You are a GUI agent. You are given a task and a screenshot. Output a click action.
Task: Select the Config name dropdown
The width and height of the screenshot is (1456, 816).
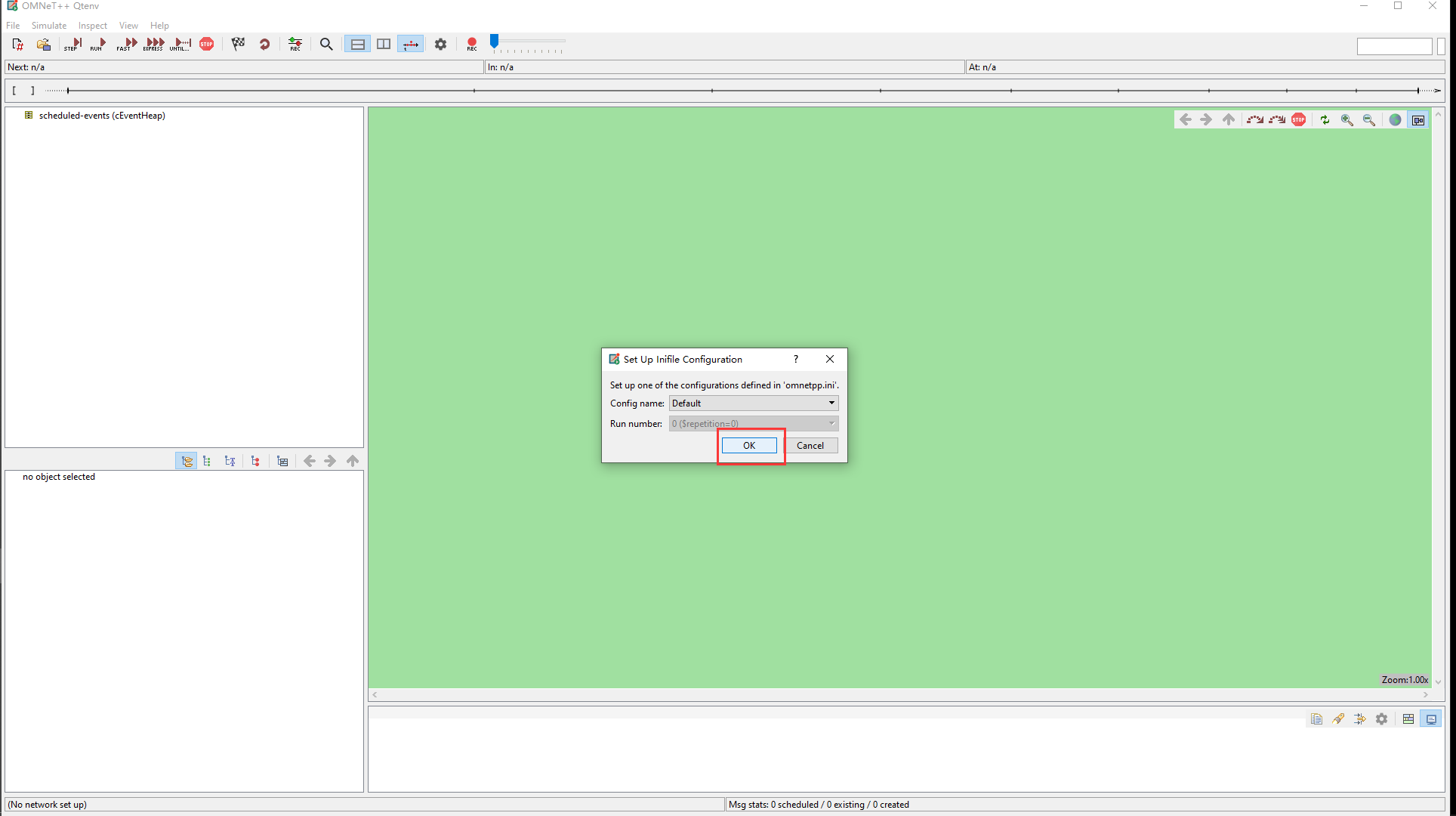752,403
